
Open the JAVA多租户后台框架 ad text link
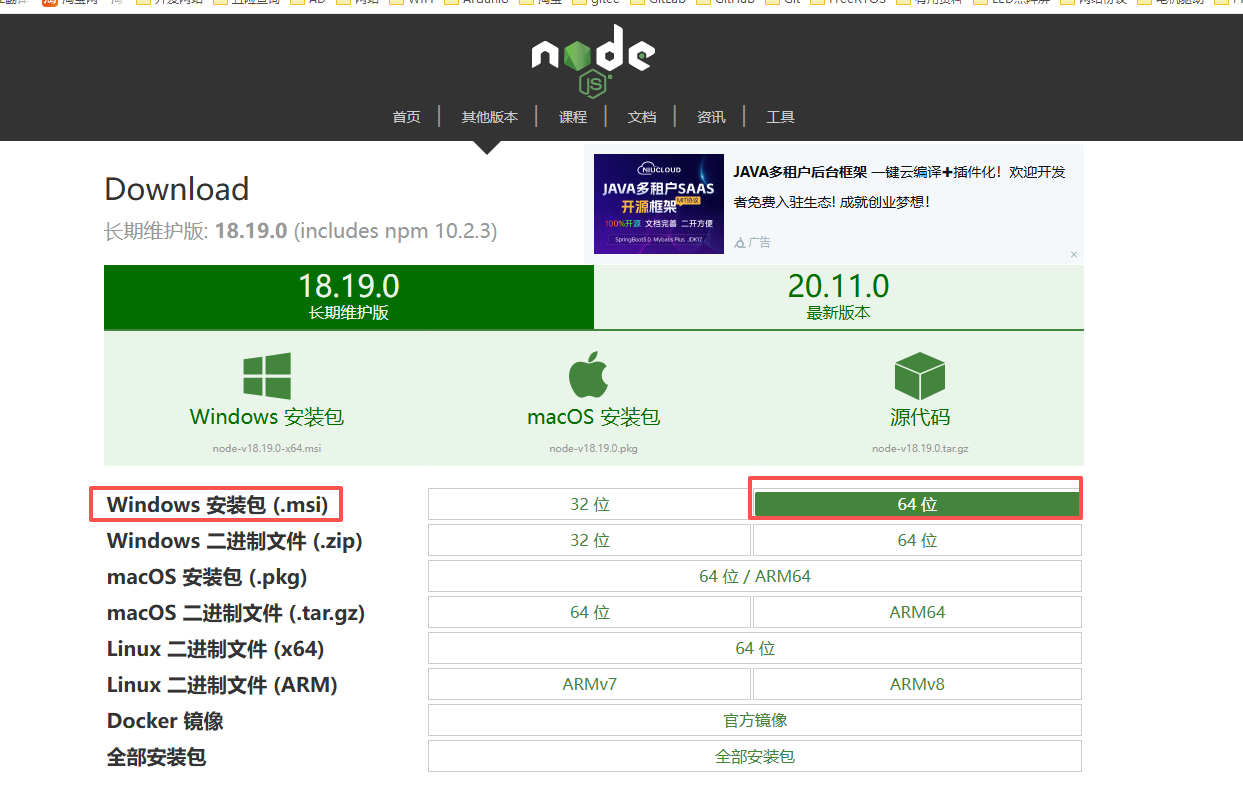[800, 172]
